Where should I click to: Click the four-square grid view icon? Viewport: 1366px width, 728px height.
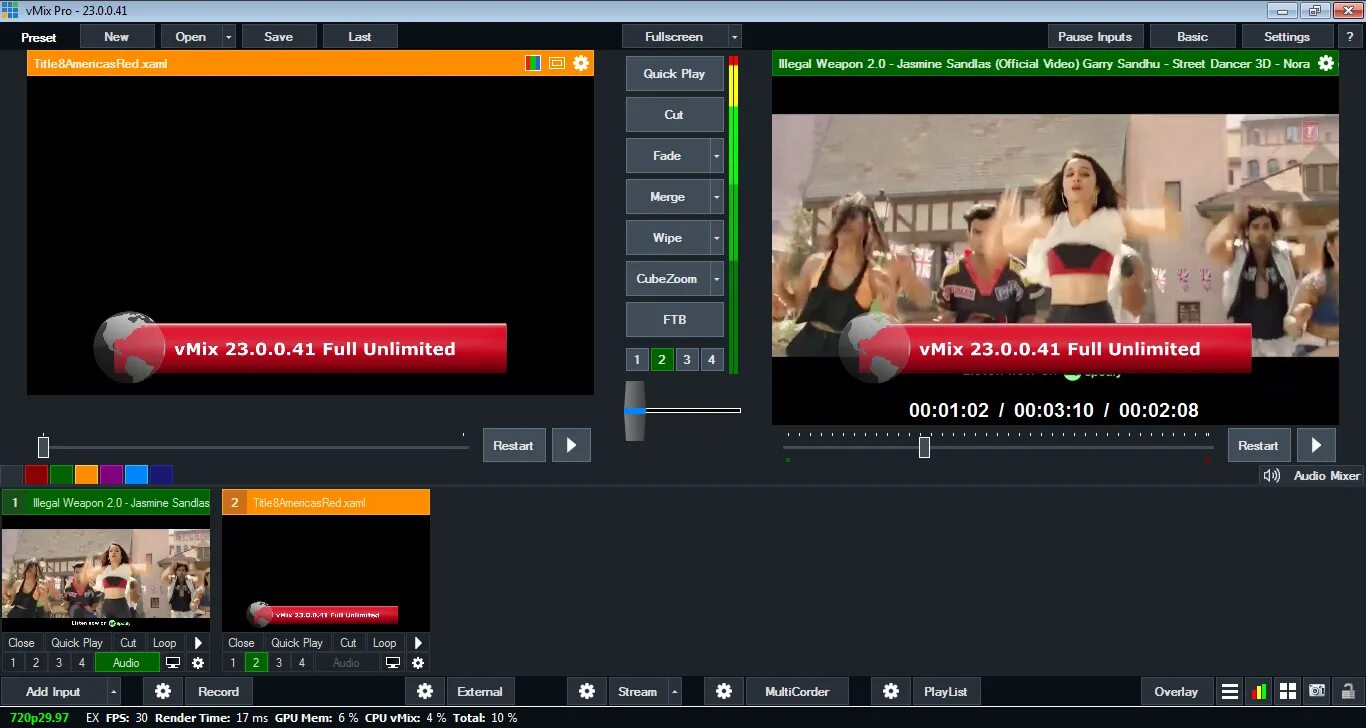[x=1288, y=691]
